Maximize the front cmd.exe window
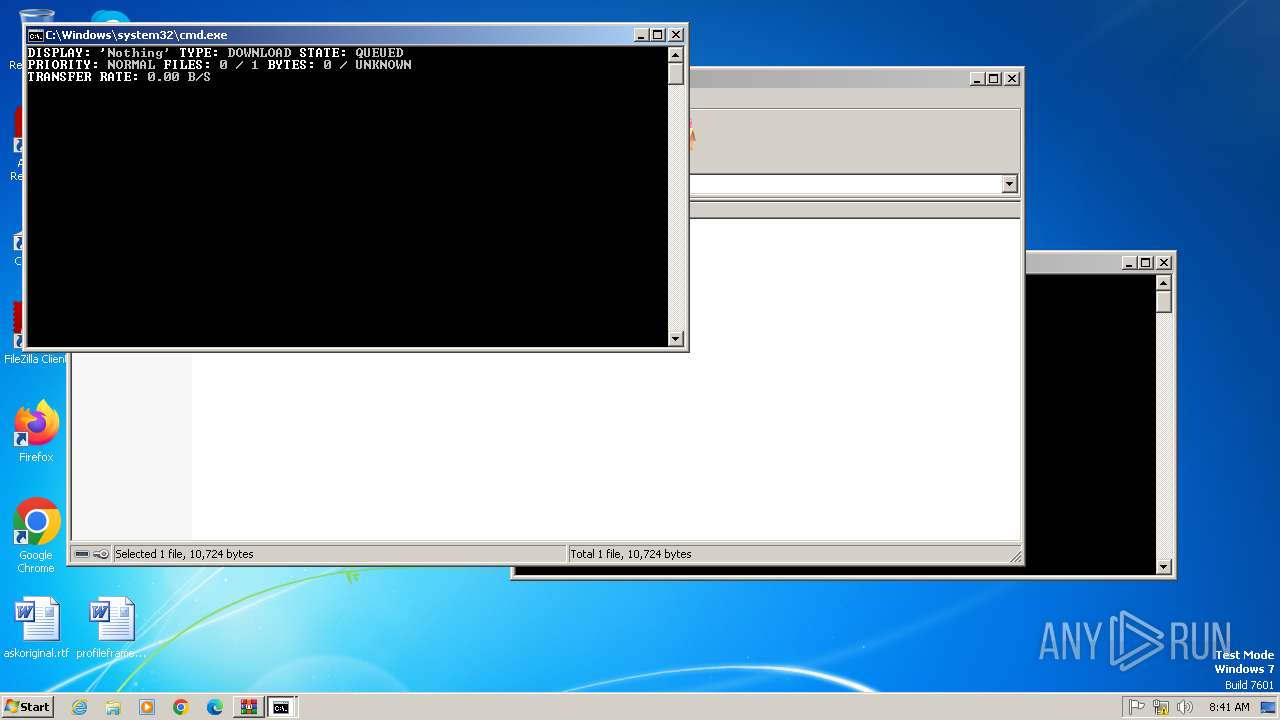 657,35
